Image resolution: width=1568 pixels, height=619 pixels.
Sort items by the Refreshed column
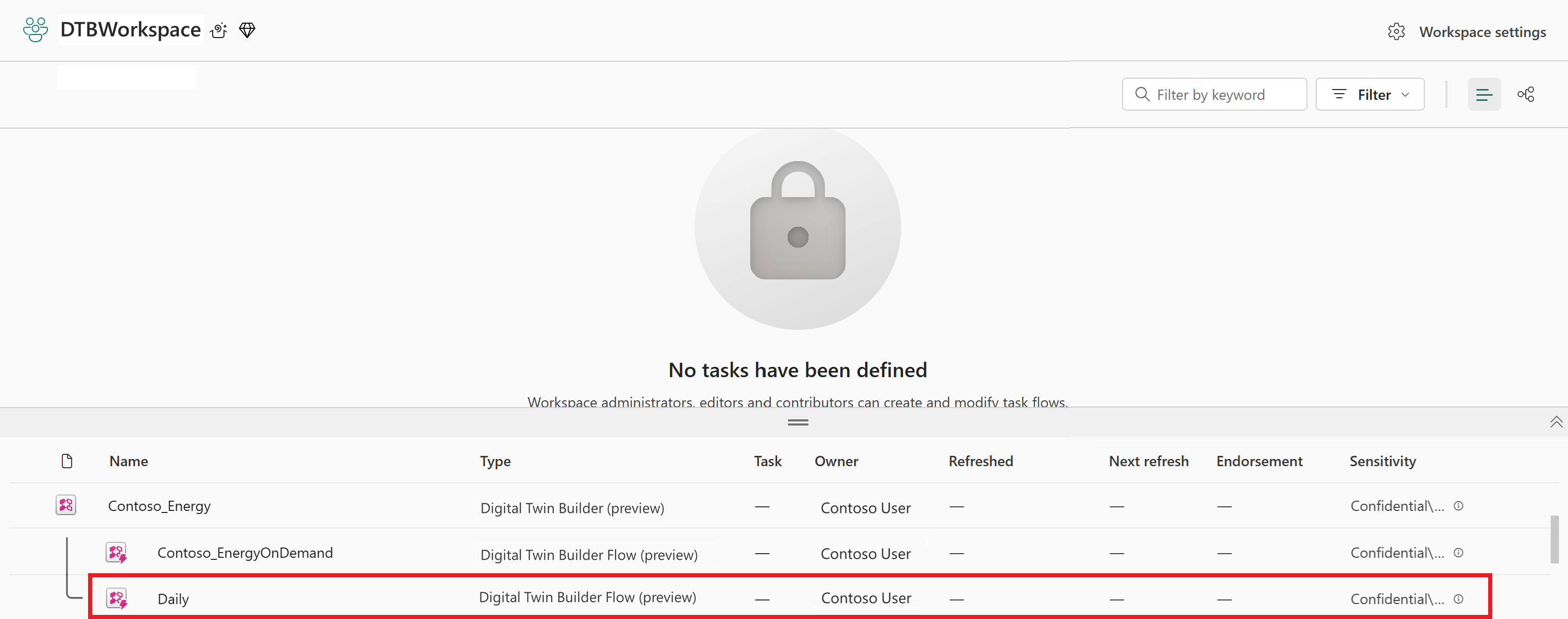click(x=980, y=461)
